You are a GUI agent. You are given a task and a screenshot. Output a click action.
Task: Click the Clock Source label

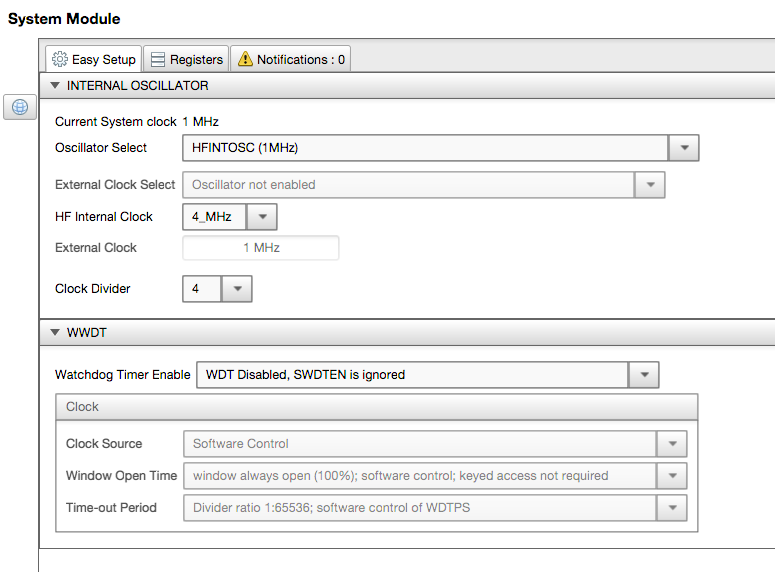point(104,443)
